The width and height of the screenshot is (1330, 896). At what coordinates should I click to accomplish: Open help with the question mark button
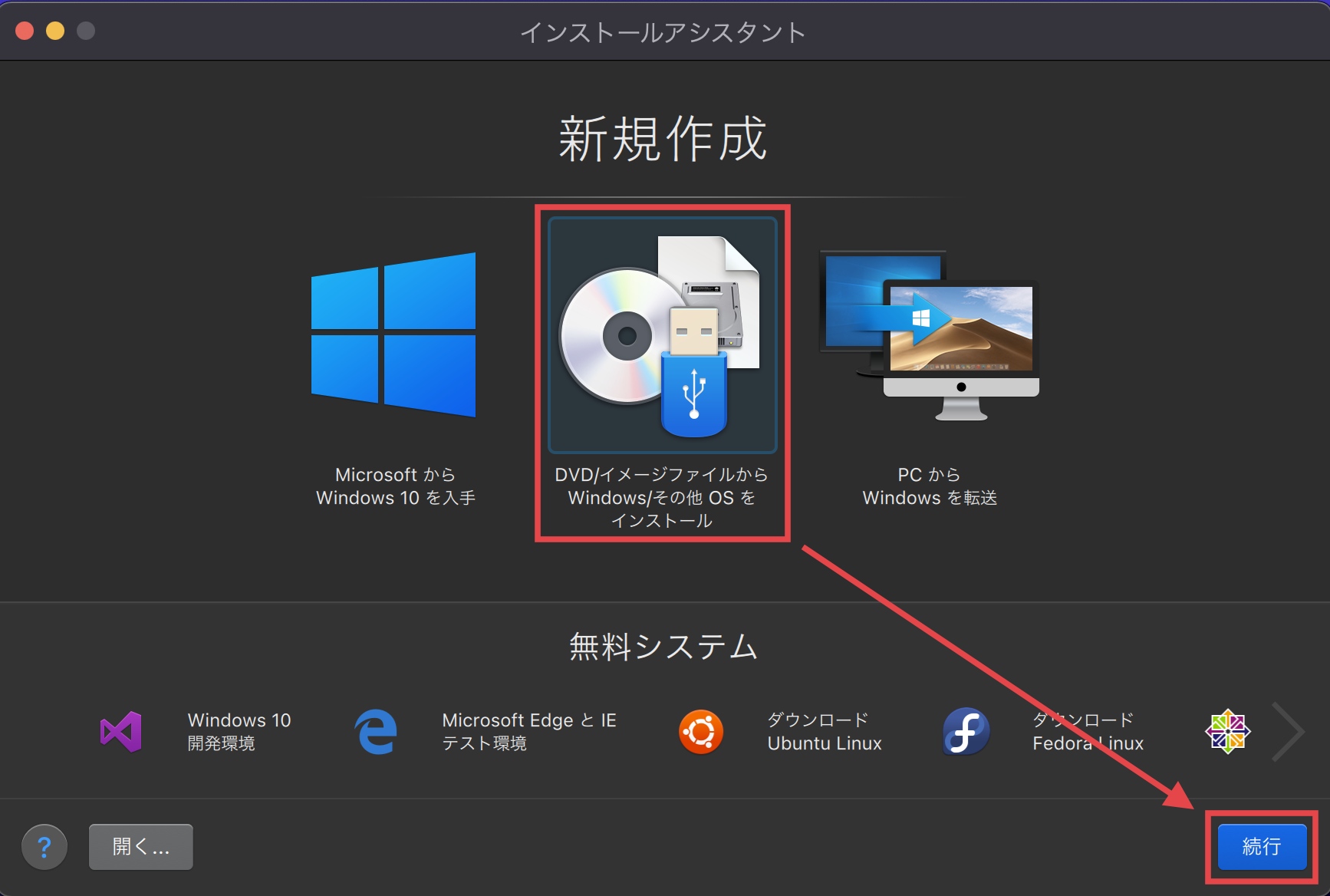point(44,847)
